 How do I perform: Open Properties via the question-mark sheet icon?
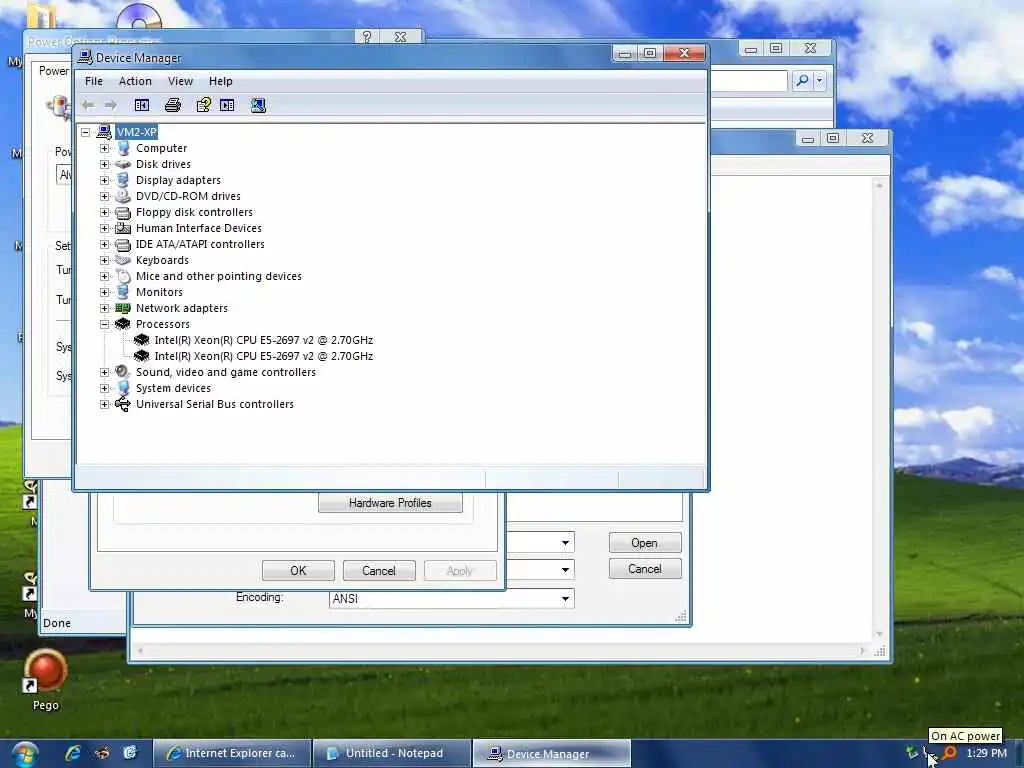point(204,105)
